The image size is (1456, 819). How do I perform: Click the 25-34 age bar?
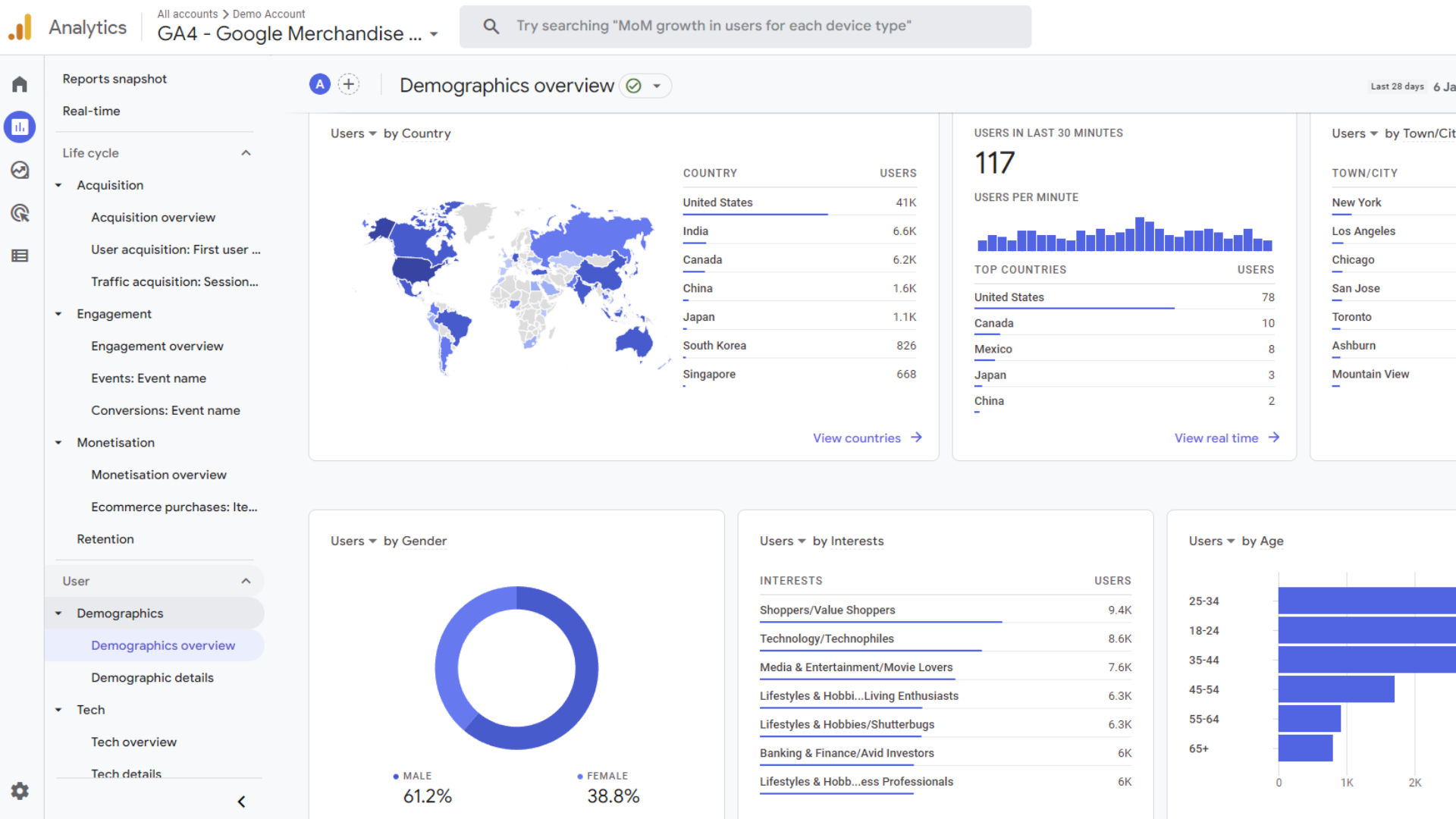[x=1367, y=601]
